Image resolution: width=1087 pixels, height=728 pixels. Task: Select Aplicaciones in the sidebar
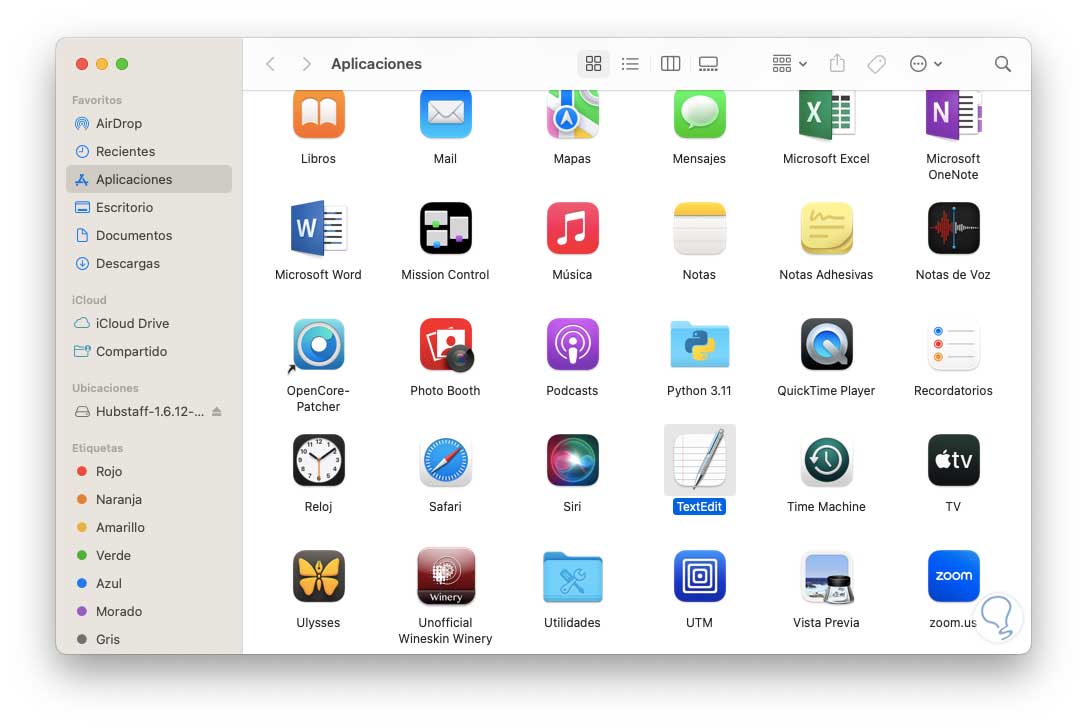tap(149, 179)
